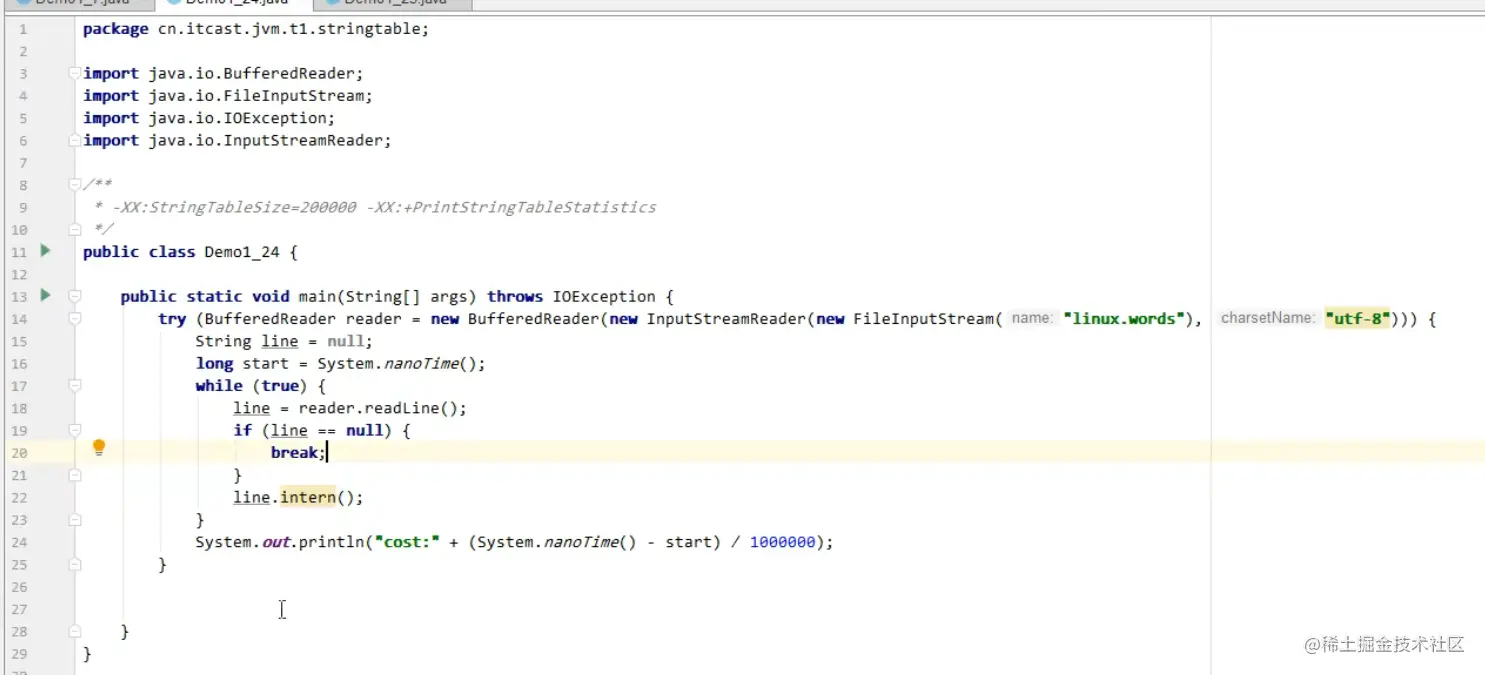The image size is (1485, 675).
Task: Click the -XX:StringTableSize=200000 comment text
Action: pos(233,207)
